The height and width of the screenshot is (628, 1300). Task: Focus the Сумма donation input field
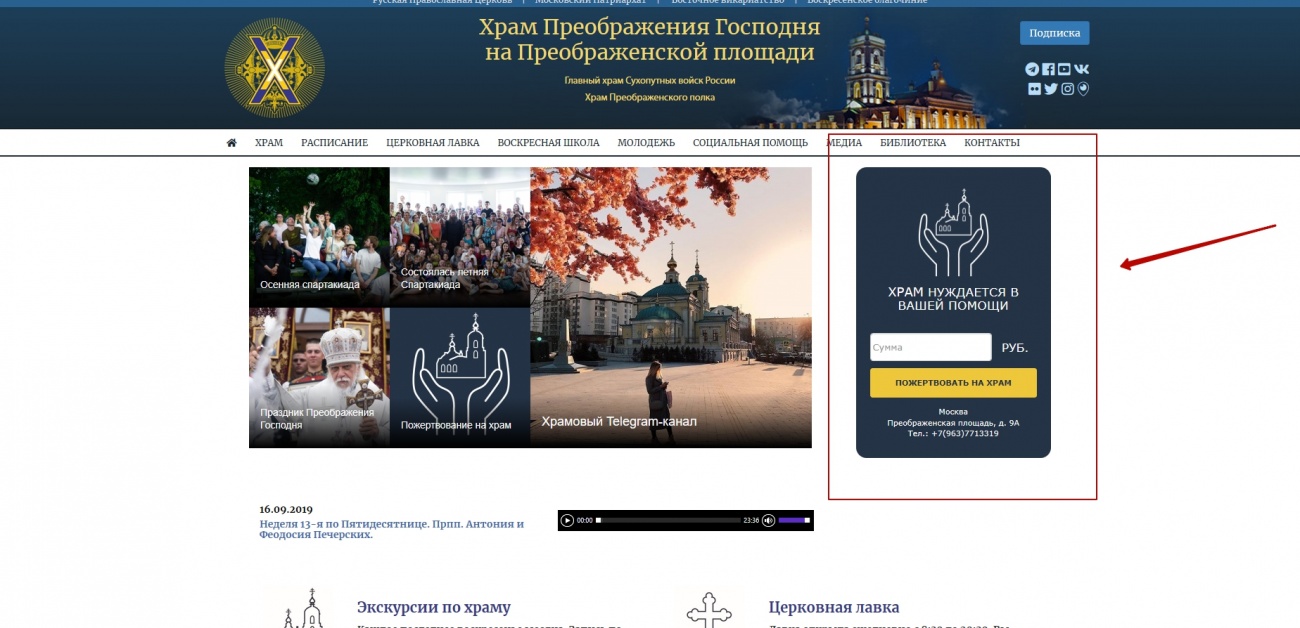point(931,347)
